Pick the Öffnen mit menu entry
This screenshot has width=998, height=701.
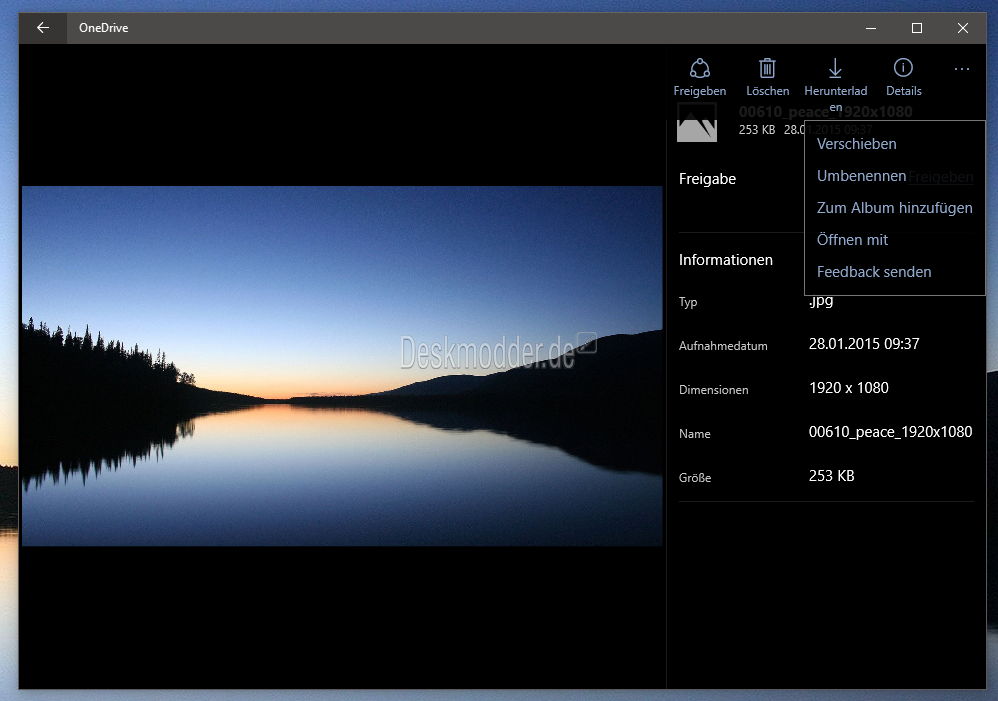click(x=894, y=239)
